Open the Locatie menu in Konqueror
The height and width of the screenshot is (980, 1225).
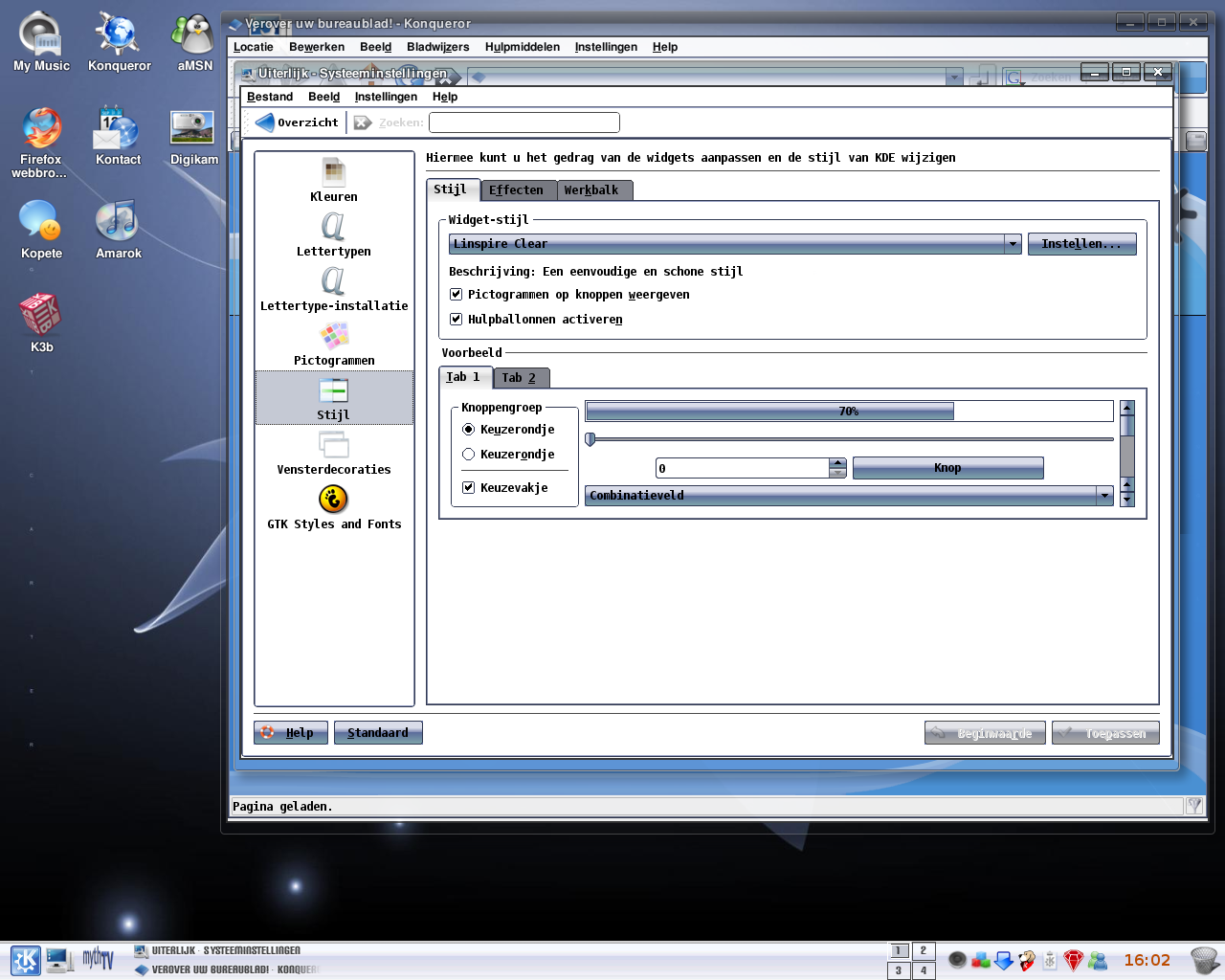[x=254, y=47]
